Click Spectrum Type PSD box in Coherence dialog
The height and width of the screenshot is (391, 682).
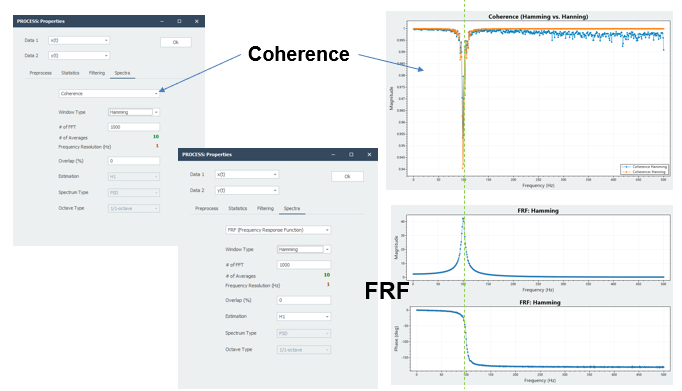click(x=134, y=193)
